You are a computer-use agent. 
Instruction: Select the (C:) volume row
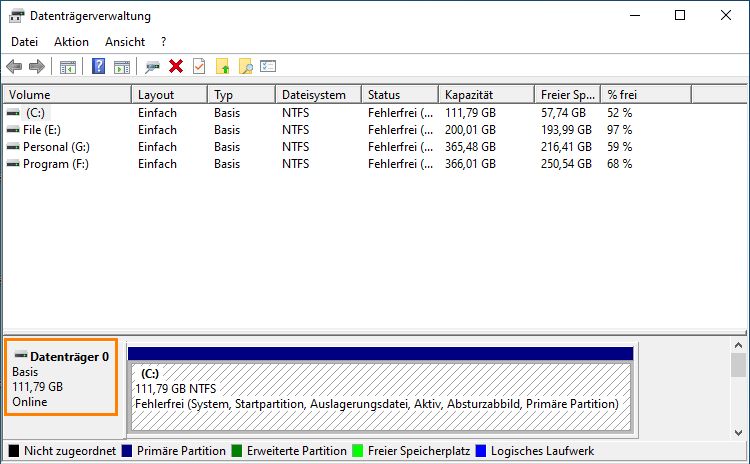tap(348, 113)
